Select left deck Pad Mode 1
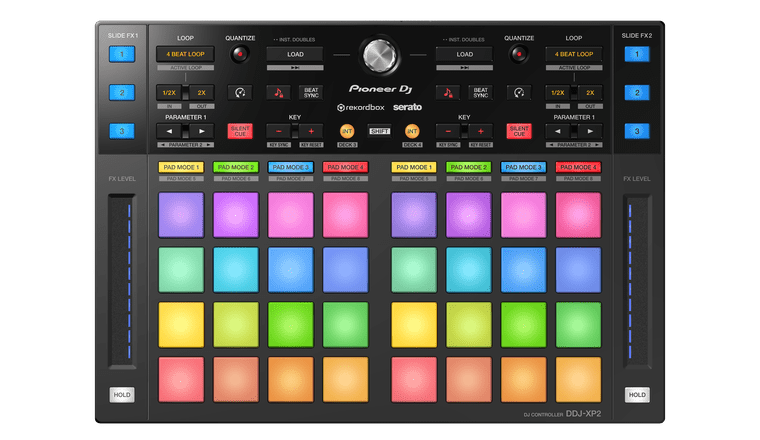Screen dimensions: 760x440 180,167
